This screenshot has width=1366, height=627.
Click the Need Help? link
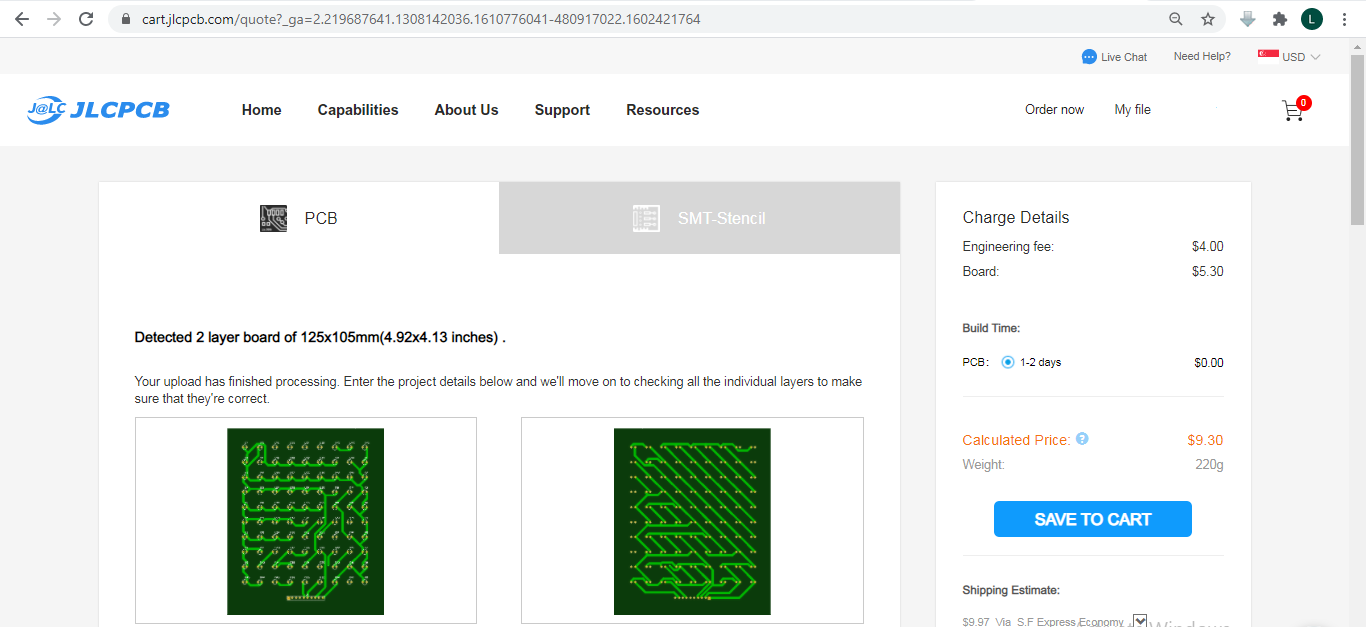[x=1202, y=57]
